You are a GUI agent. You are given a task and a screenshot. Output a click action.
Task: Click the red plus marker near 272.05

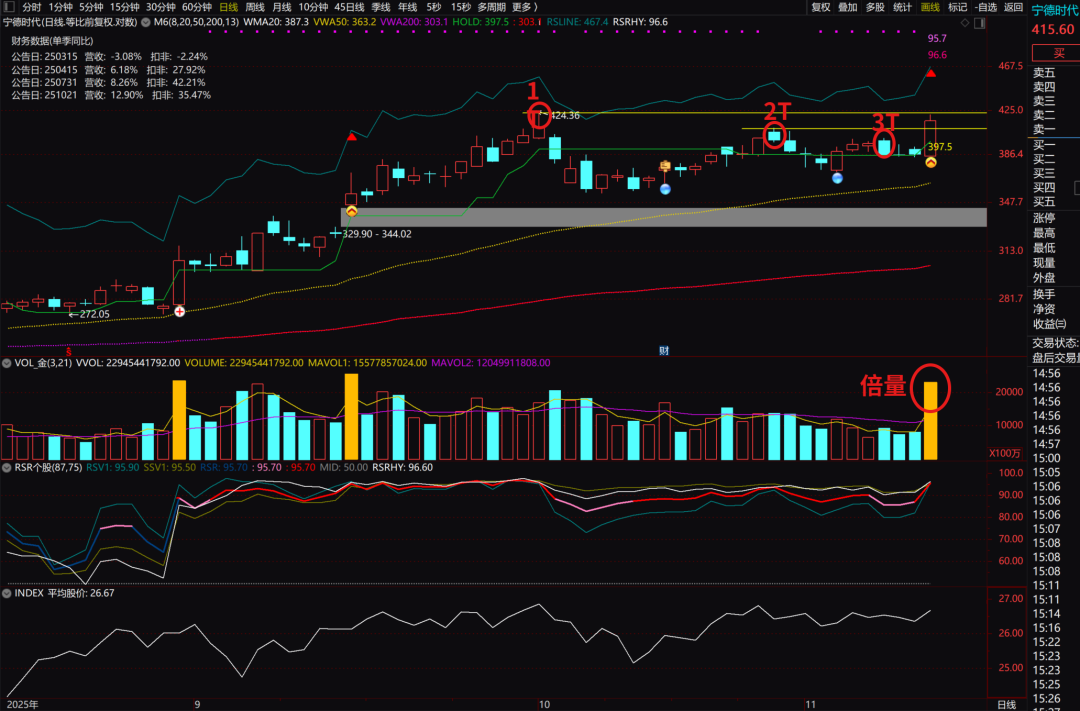coord(179,311)
